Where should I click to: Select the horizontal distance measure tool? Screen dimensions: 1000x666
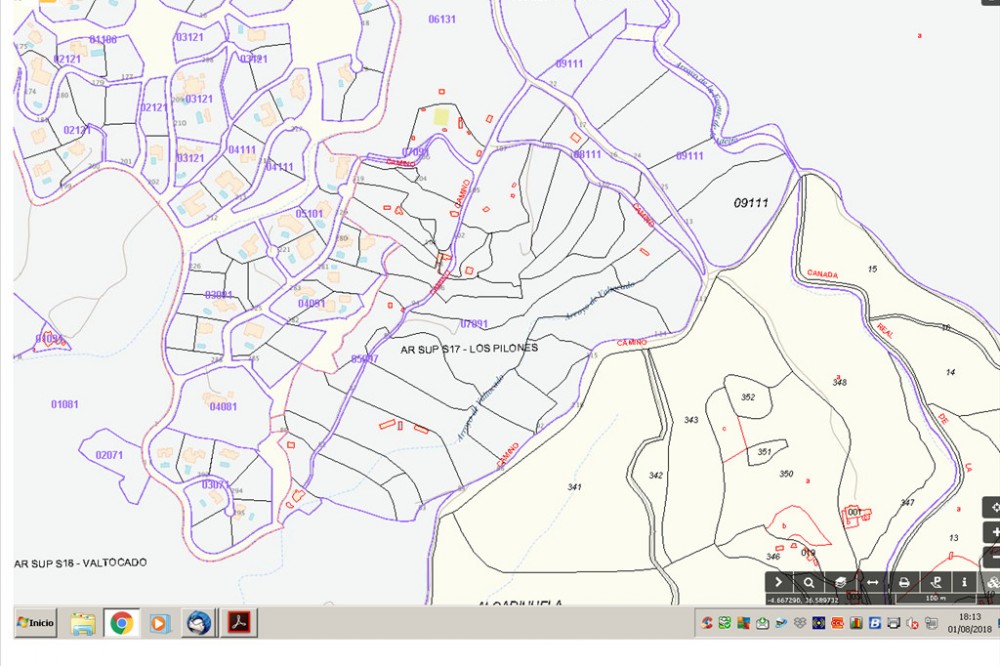[x=872, y=582]
